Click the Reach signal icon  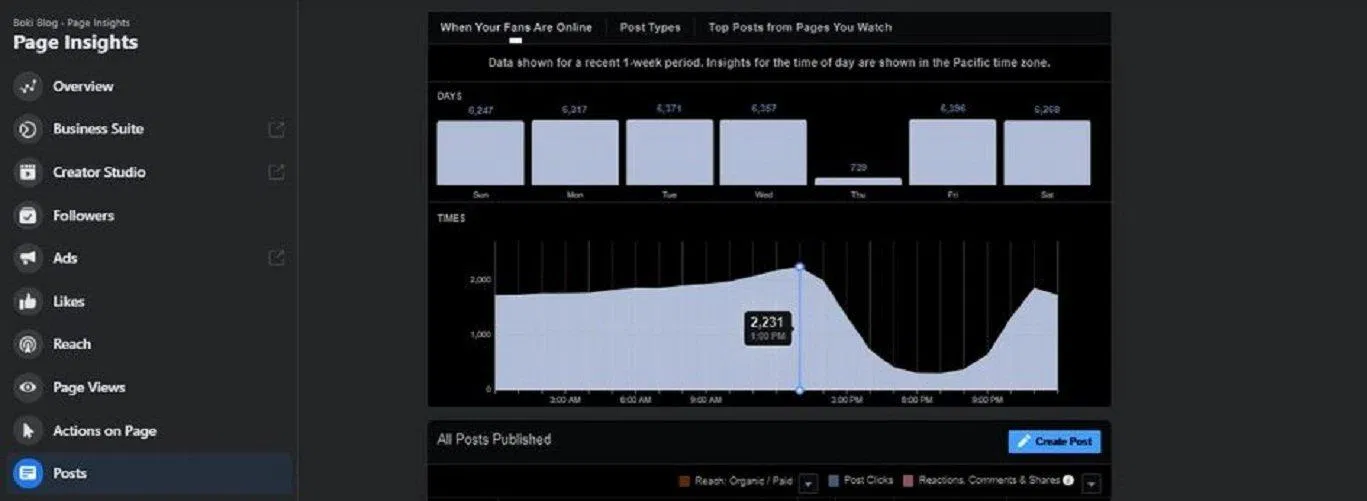(x=28, y=344)
